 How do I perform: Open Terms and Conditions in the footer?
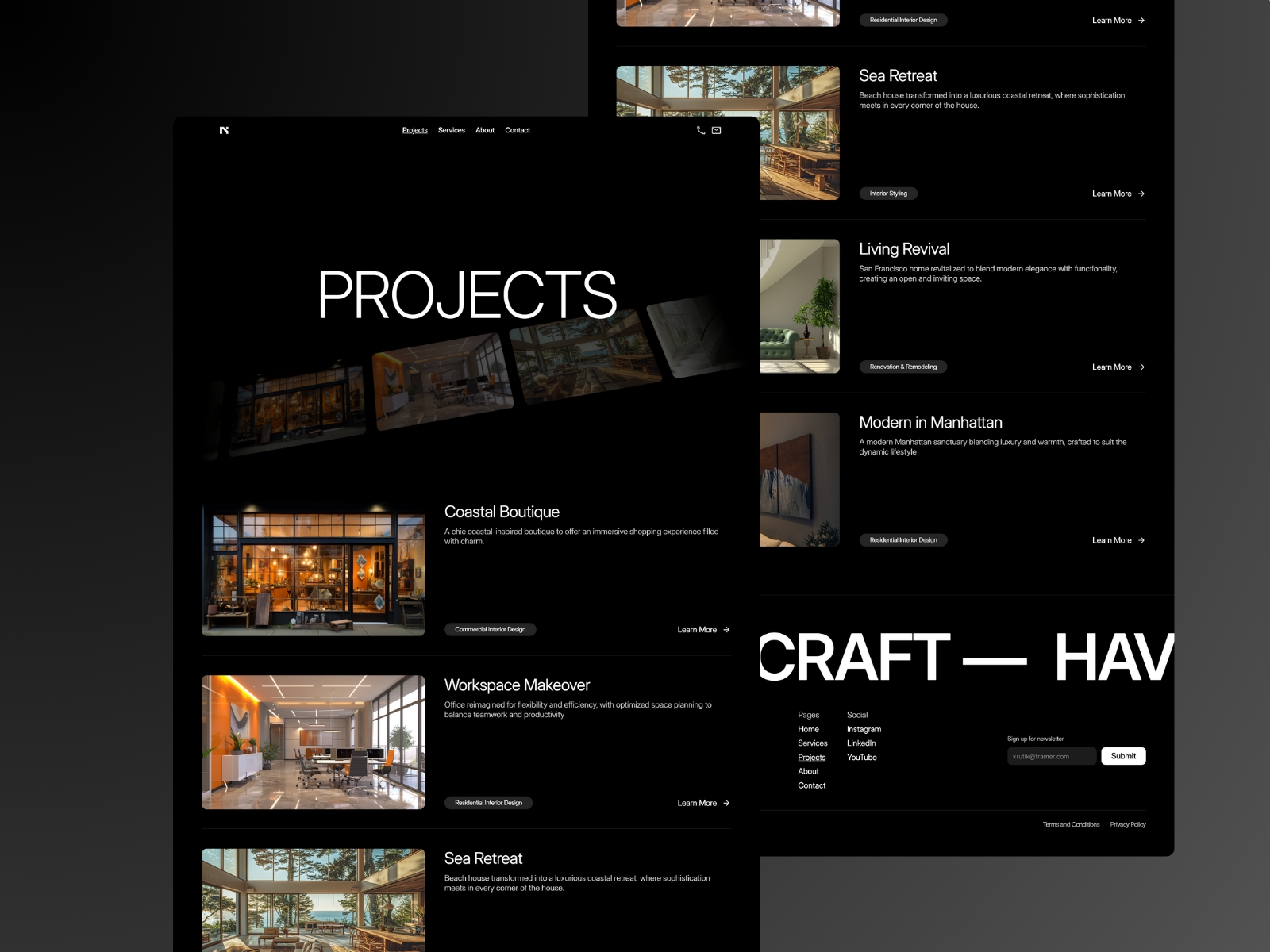pos(1071,824)
